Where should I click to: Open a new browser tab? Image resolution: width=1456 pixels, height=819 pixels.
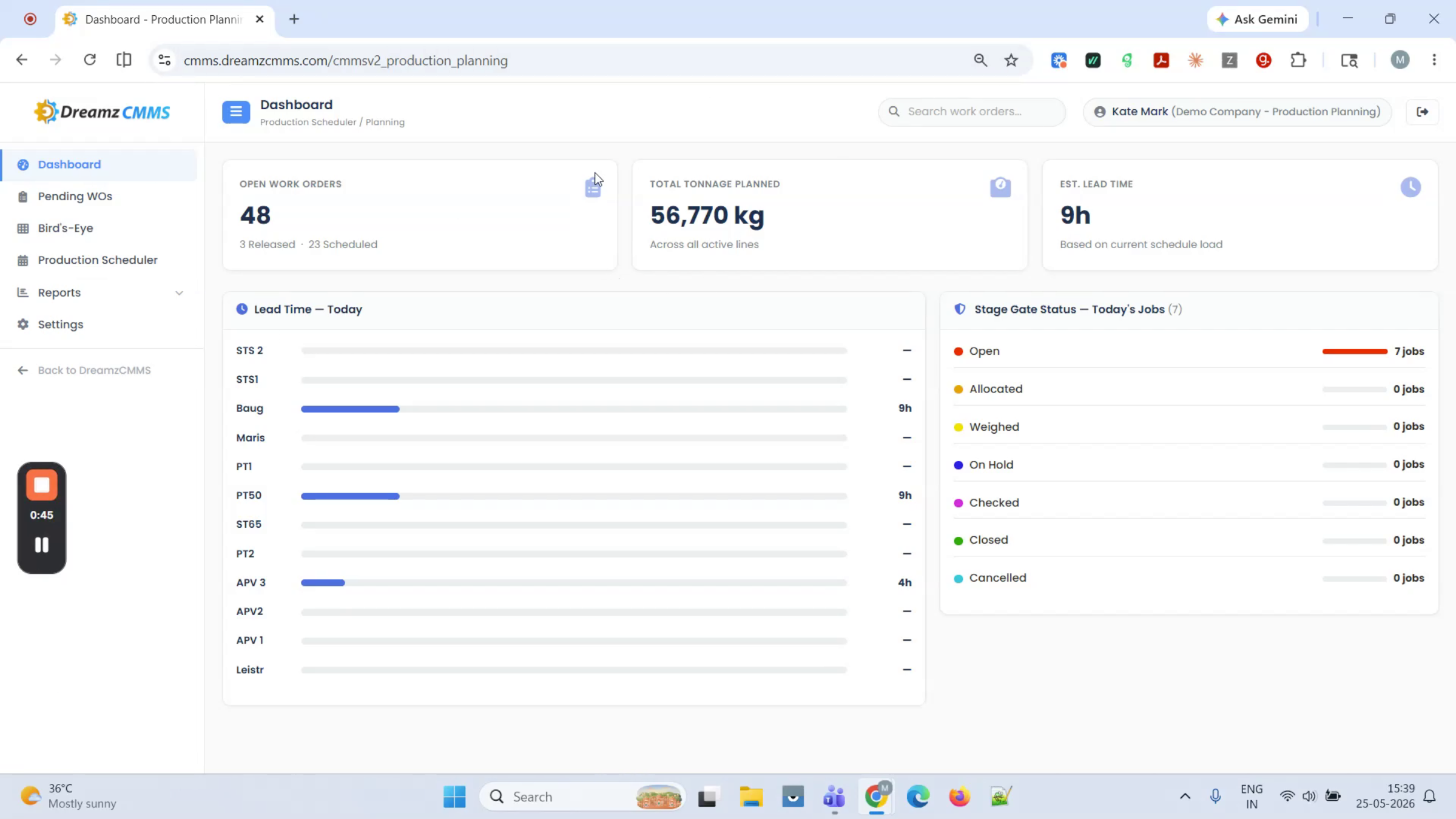[x=294, y=19]
